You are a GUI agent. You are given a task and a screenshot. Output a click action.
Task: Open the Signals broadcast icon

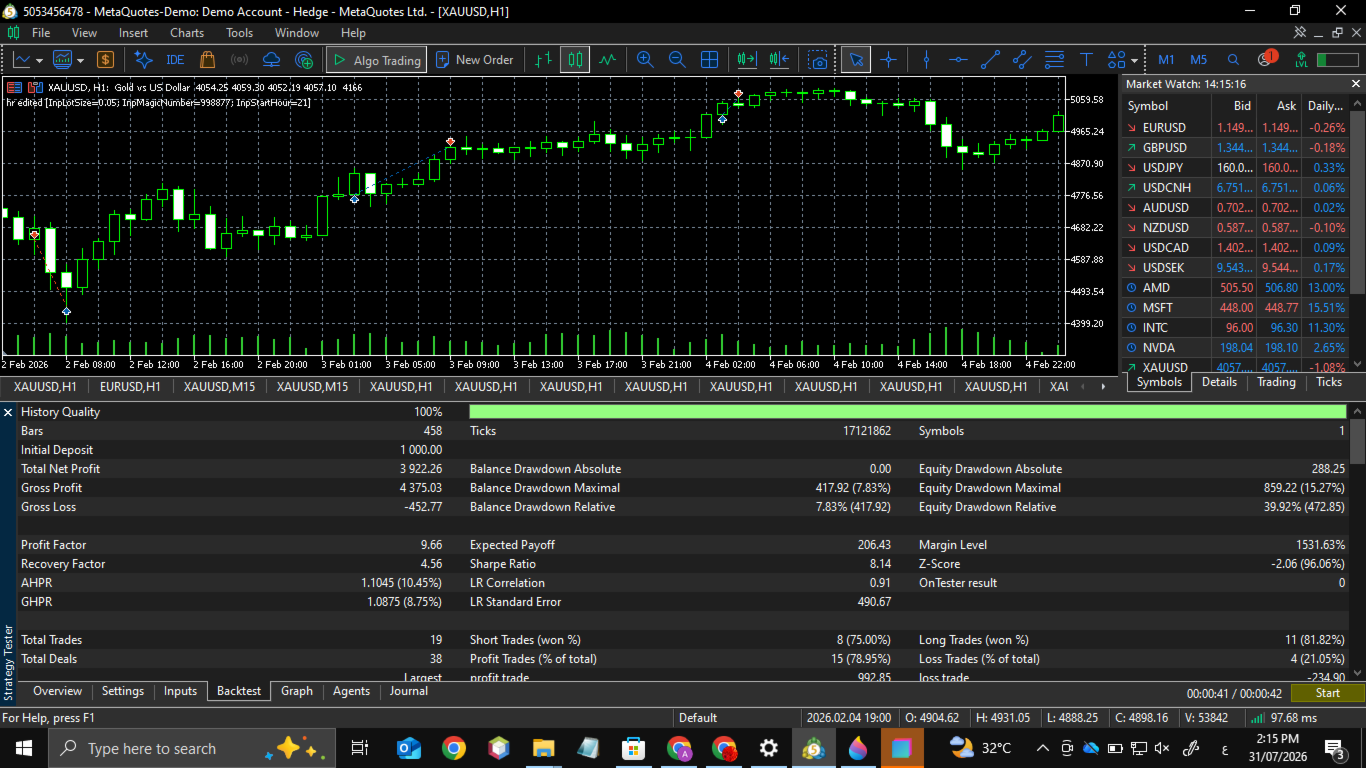tap(239, 60)
